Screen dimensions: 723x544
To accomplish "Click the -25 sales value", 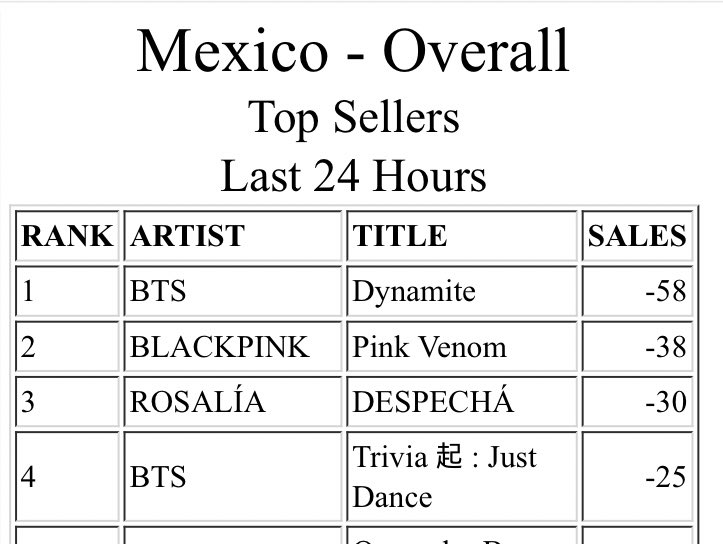I will (666, 477).
